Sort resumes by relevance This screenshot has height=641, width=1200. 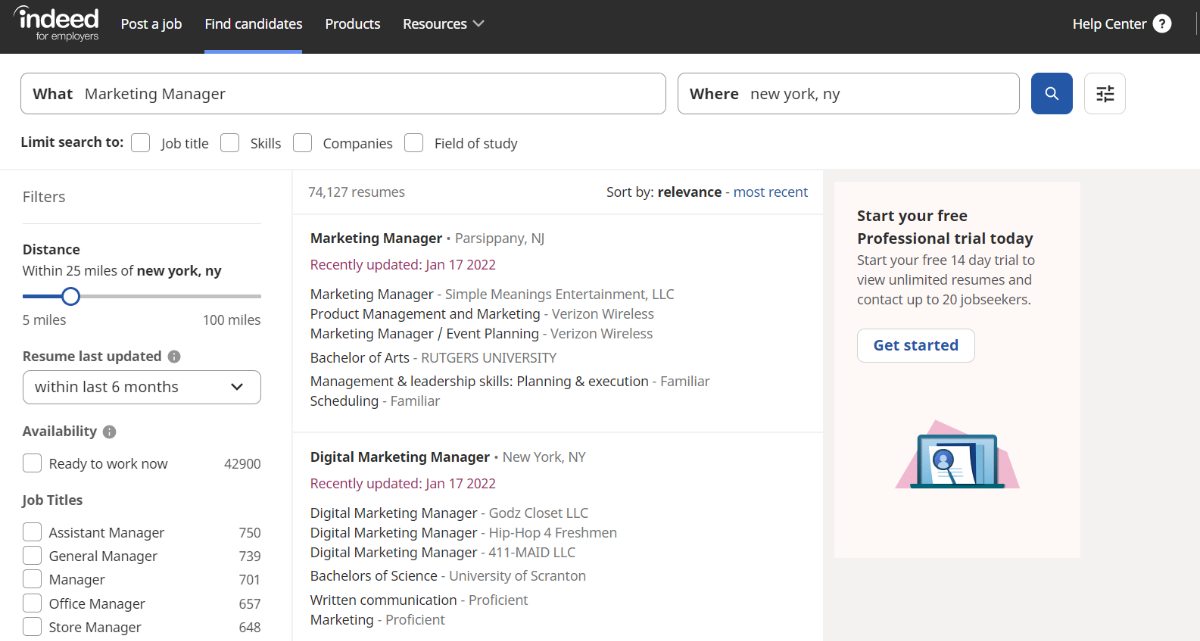coord(689,192)
